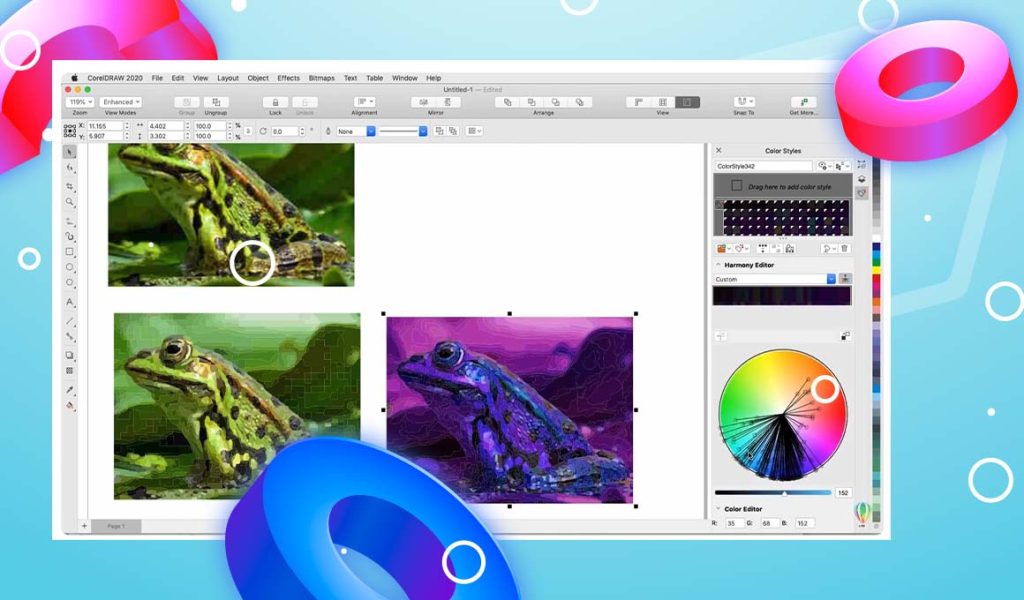The width and height of the screenshot is (1024, 600).
Task: Switch to the Page 1 tab
Action: [x=116, y=526]
